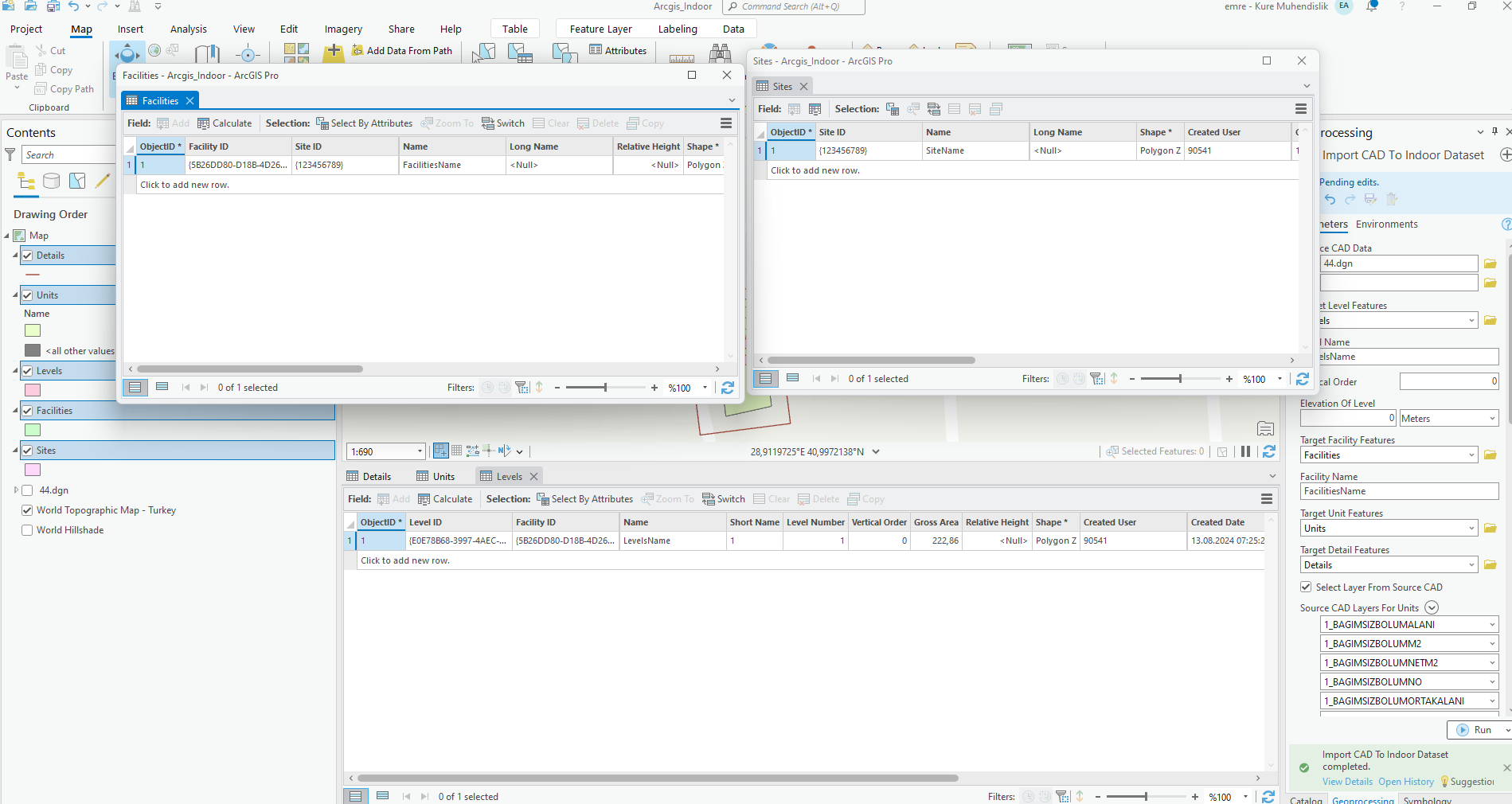Image resolution: width=1512 pixels, height=804 pixels.
Task: Open the Facilities table options menu
Action: click(726, 123)
